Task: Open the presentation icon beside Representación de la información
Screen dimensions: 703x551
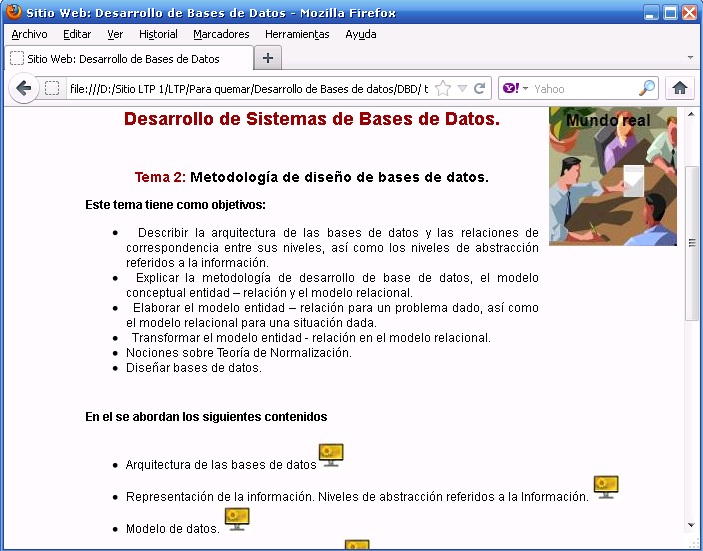Action: [x=606, y=487]
